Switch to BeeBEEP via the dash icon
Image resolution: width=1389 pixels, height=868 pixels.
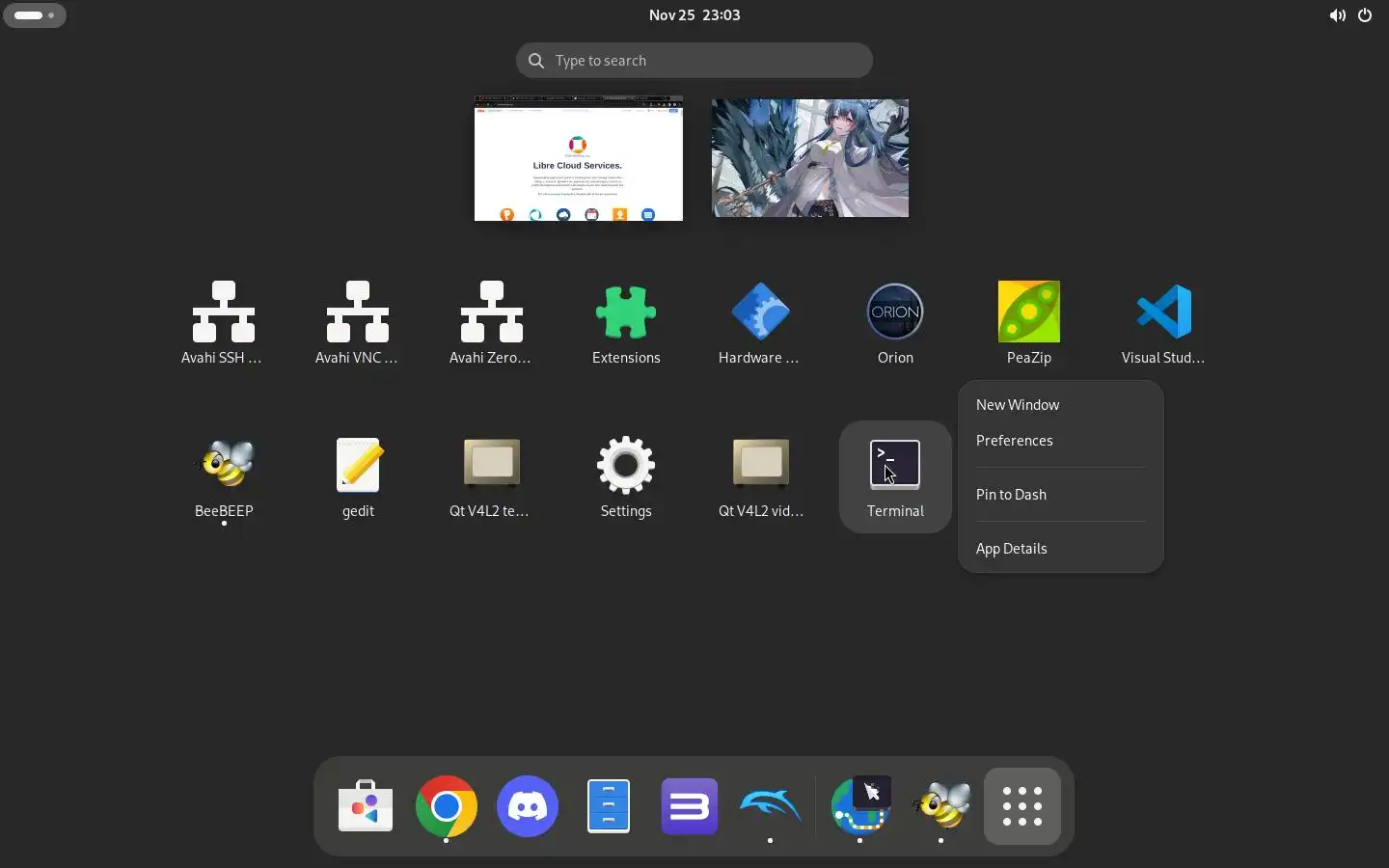pyautogui.click(x=942, y=807)
